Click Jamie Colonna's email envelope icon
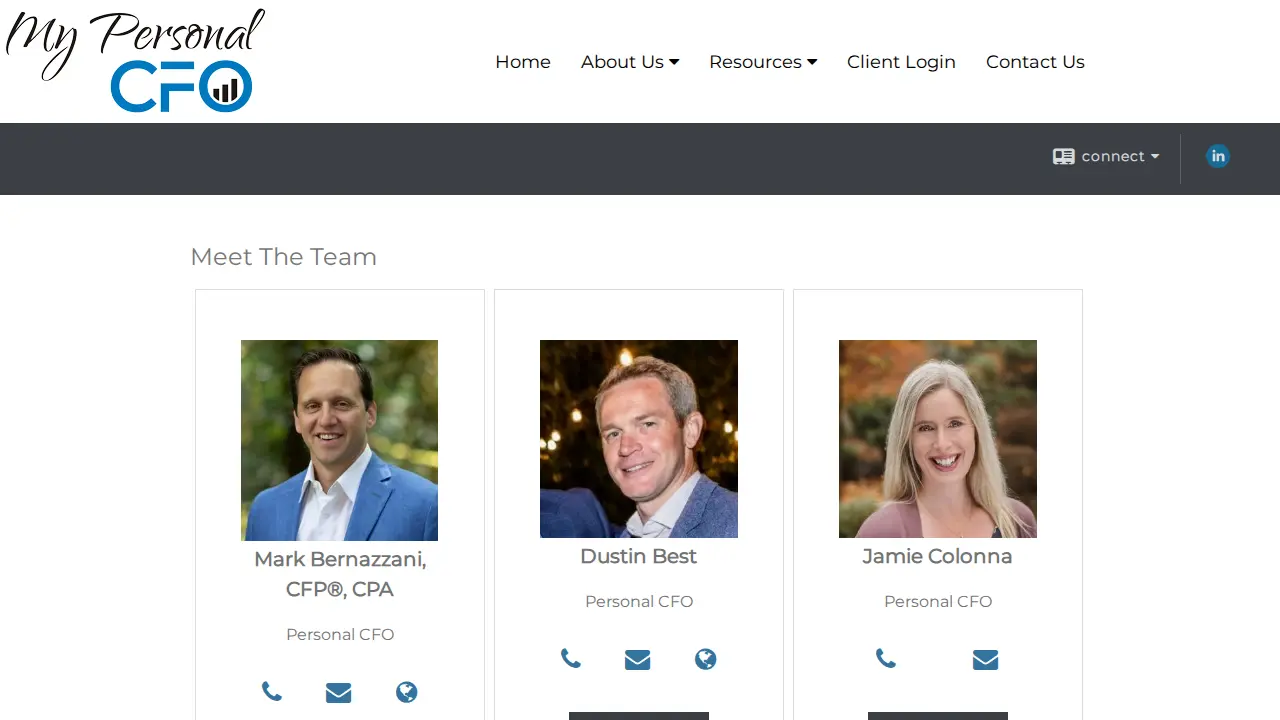This screenshot has height=720, width=1280. pos(985,659)
